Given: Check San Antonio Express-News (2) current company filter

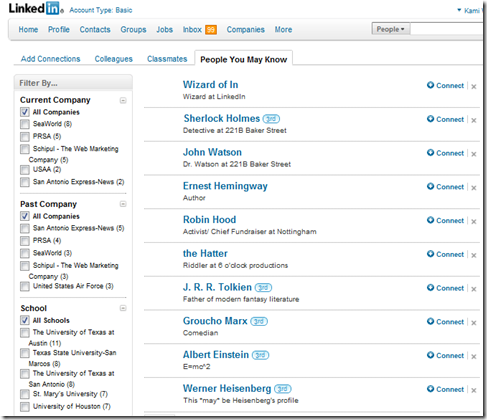Looking at the screenshot, I should [x=25, y=182].
